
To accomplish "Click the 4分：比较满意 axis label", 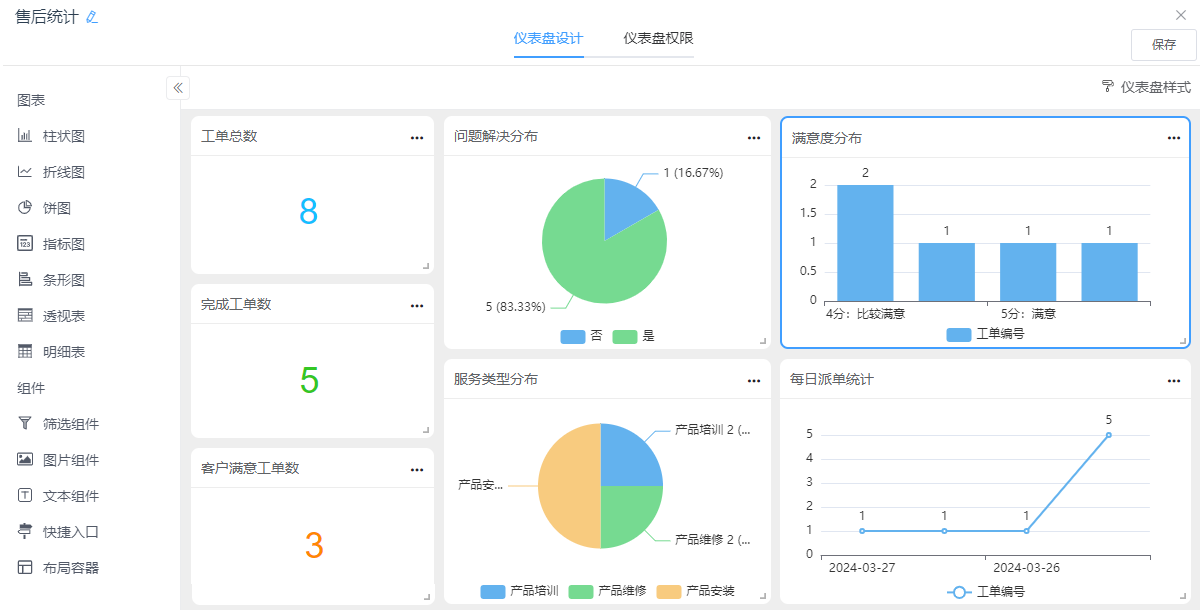I will 865,313.
